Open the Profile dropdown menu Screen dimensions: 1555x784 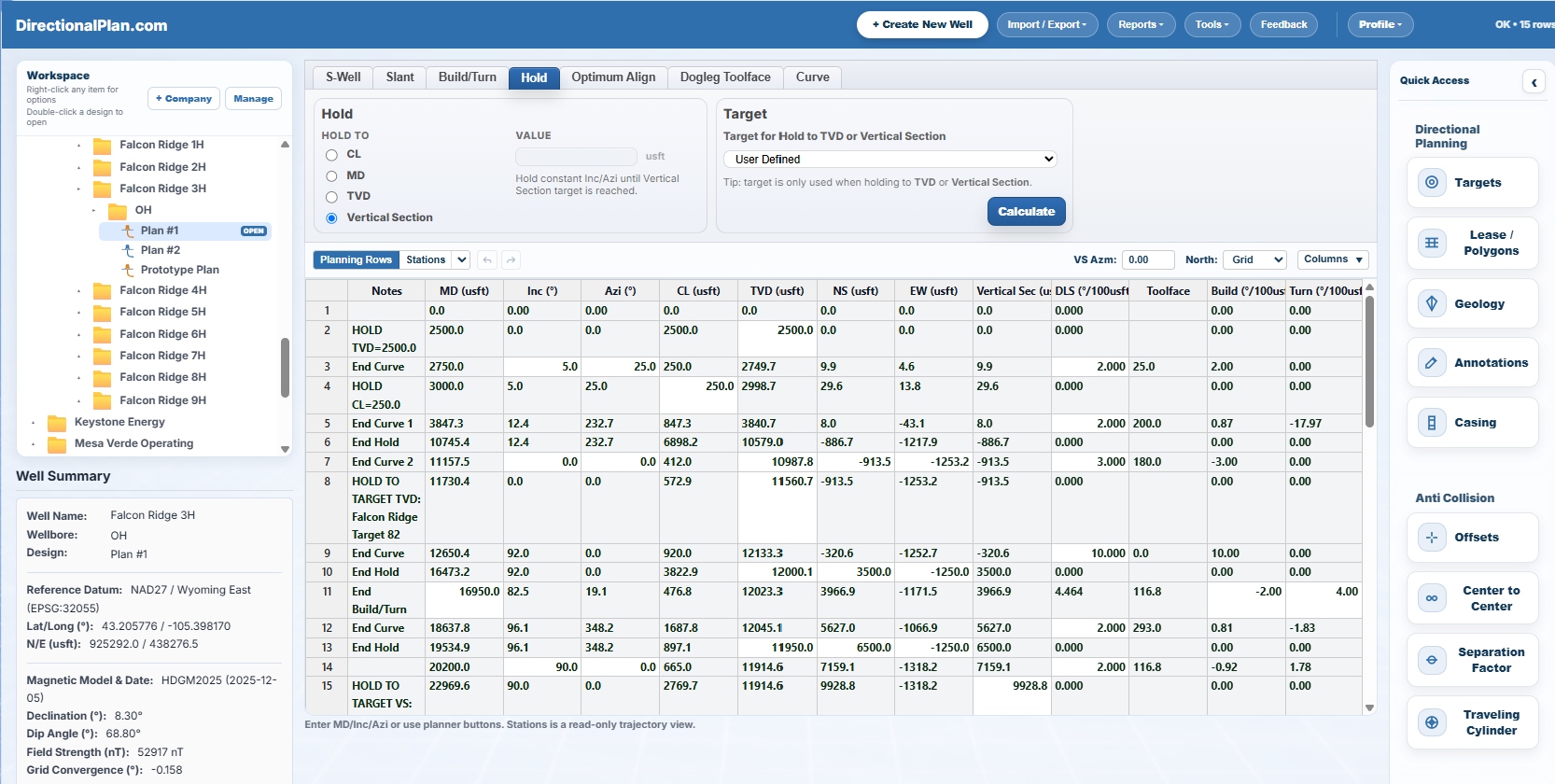tap(1380, 24)
